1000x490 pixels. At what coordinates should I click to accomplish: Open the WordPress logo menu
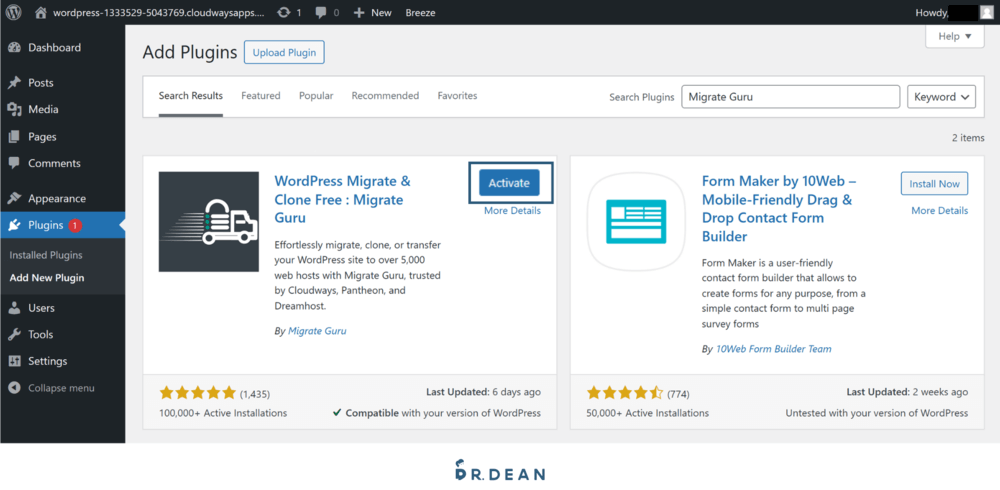[13, 12]
